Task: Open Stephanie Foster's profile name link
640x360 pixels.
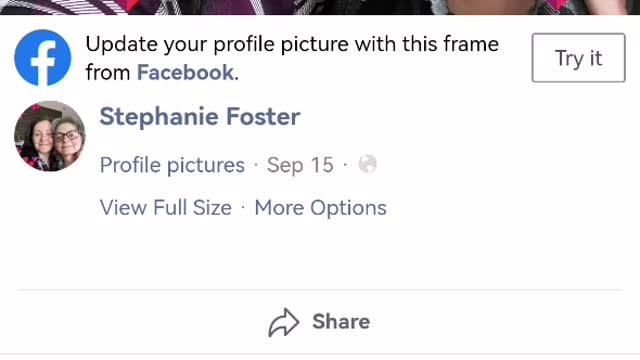Action: [x=200, y=116]
